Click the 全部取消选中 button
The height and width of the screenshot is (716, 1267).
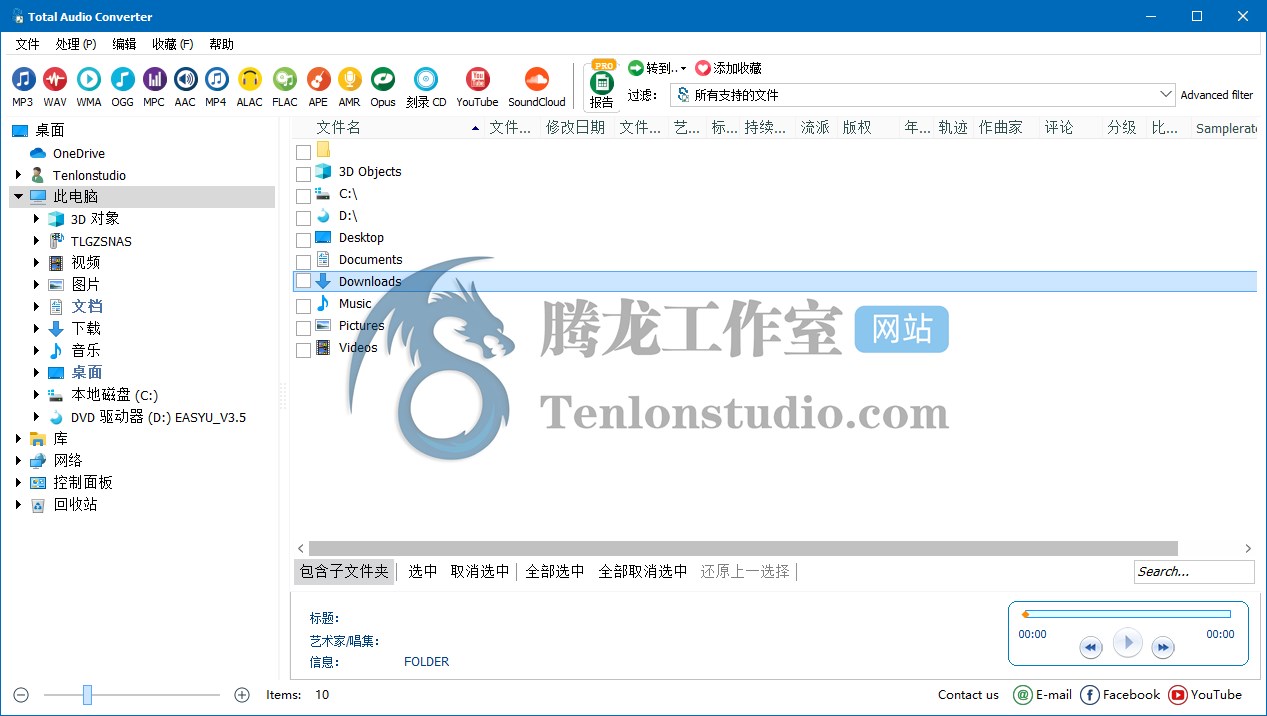643,571
